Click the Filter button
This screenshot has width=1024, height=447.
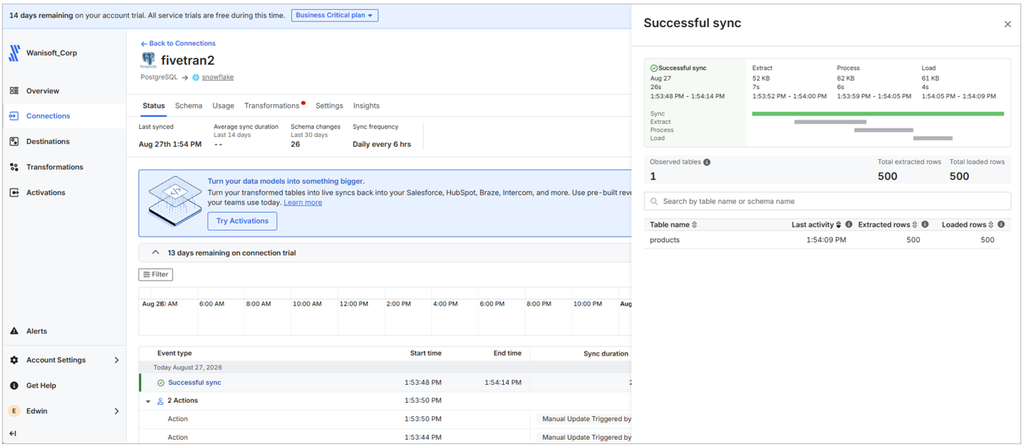(x=155, y=274)
